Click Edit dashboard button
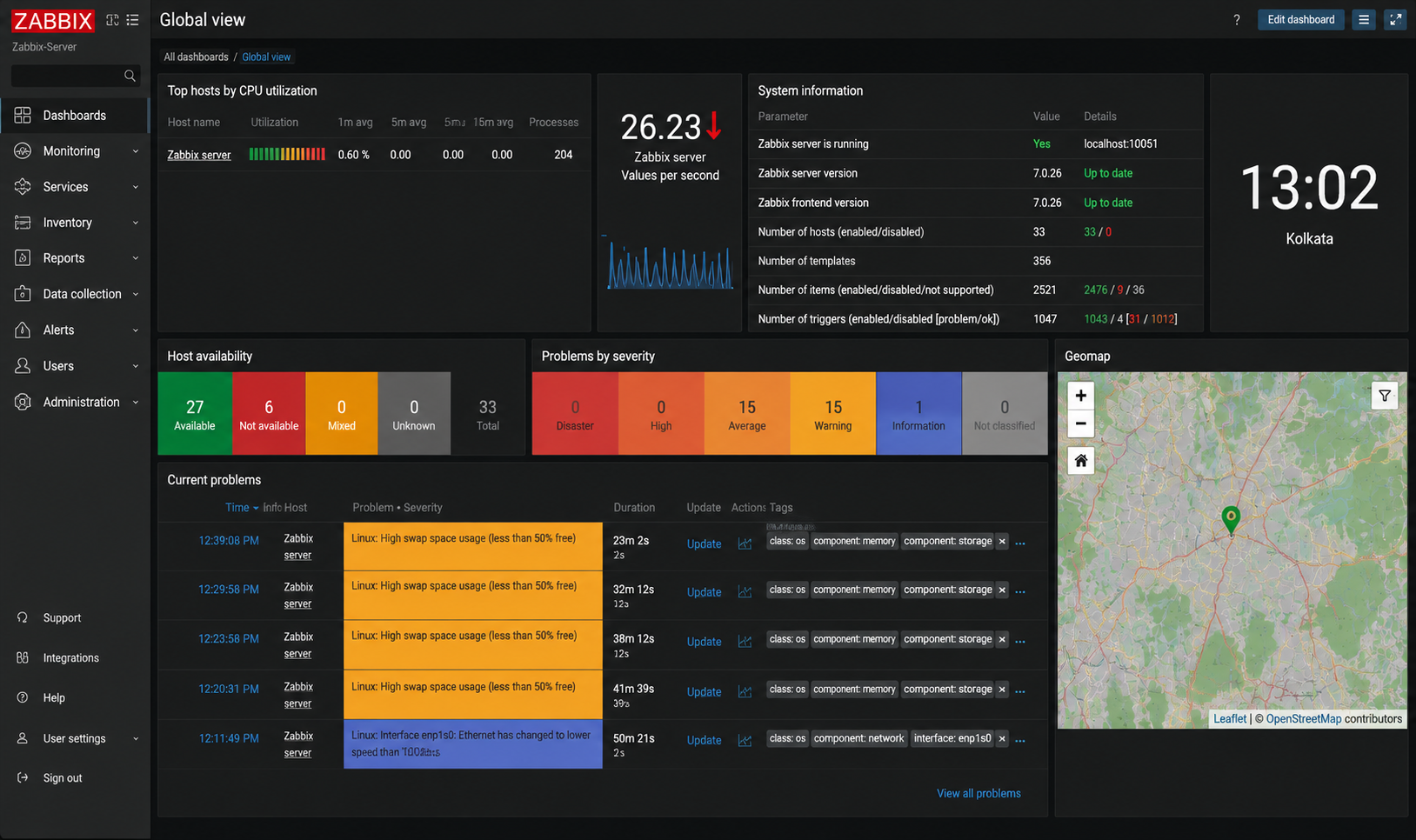Viewport: 1416px width, 840px height. [x=1300, y=20]
